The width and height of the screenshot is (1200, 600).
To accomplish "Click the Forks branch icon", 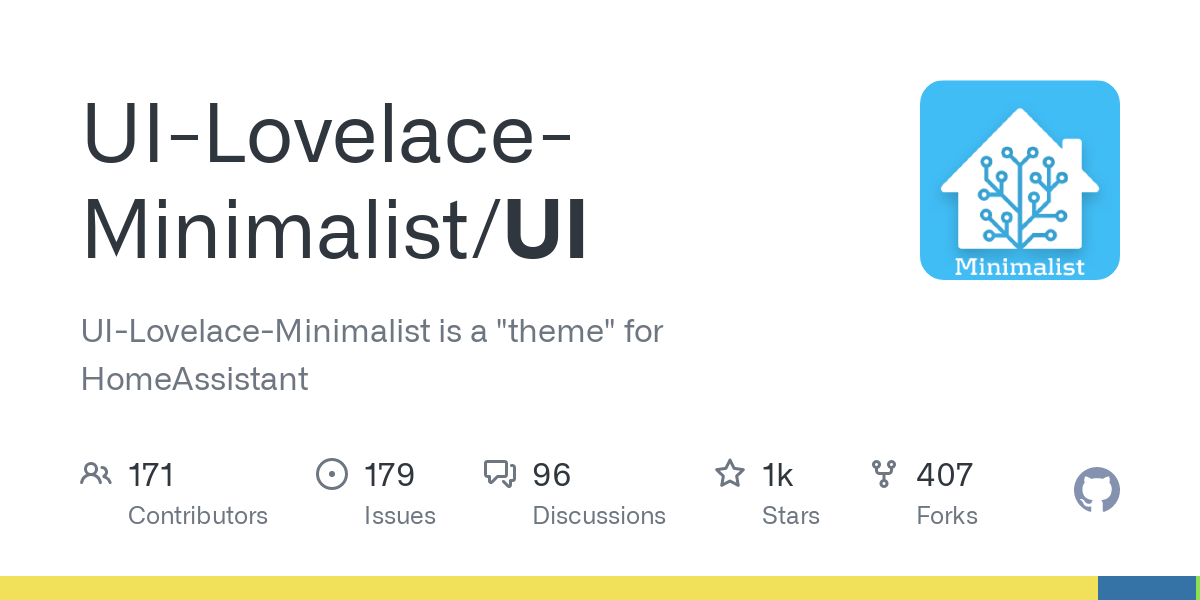I will pyautogui.click(x=884, y=474).
